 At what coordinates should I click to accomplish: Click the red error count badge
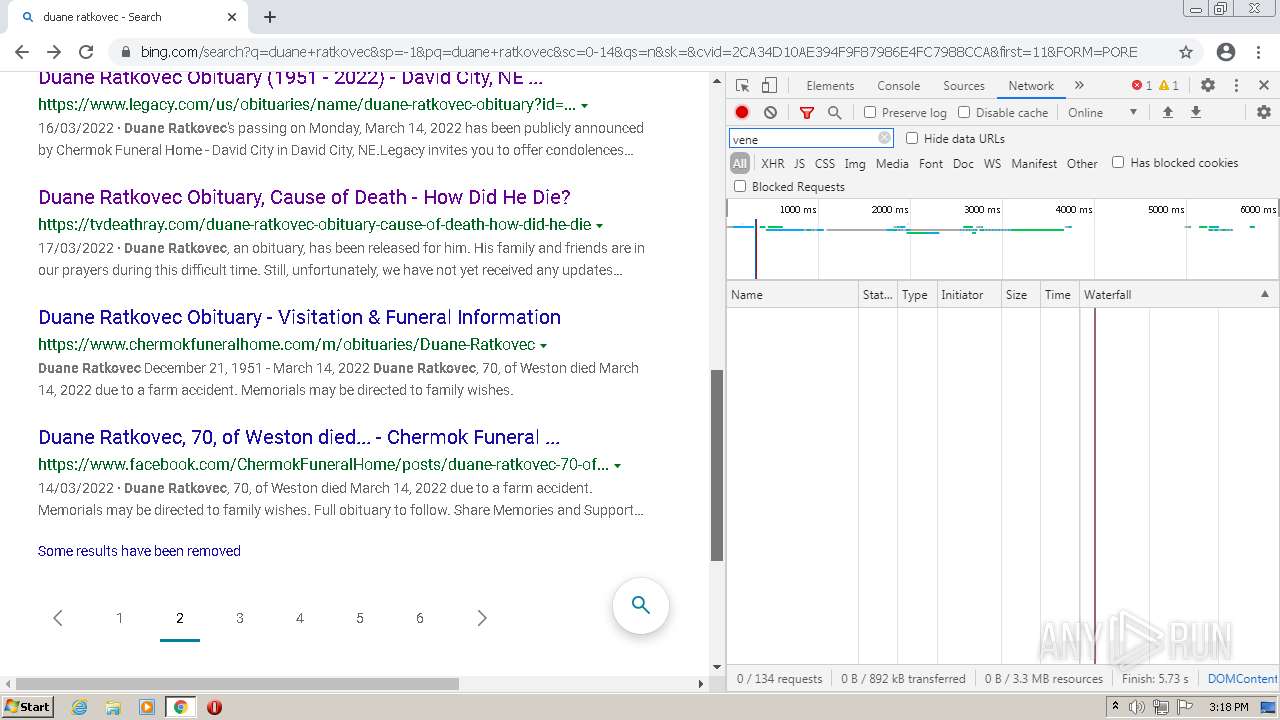[x=1142, y=86]
